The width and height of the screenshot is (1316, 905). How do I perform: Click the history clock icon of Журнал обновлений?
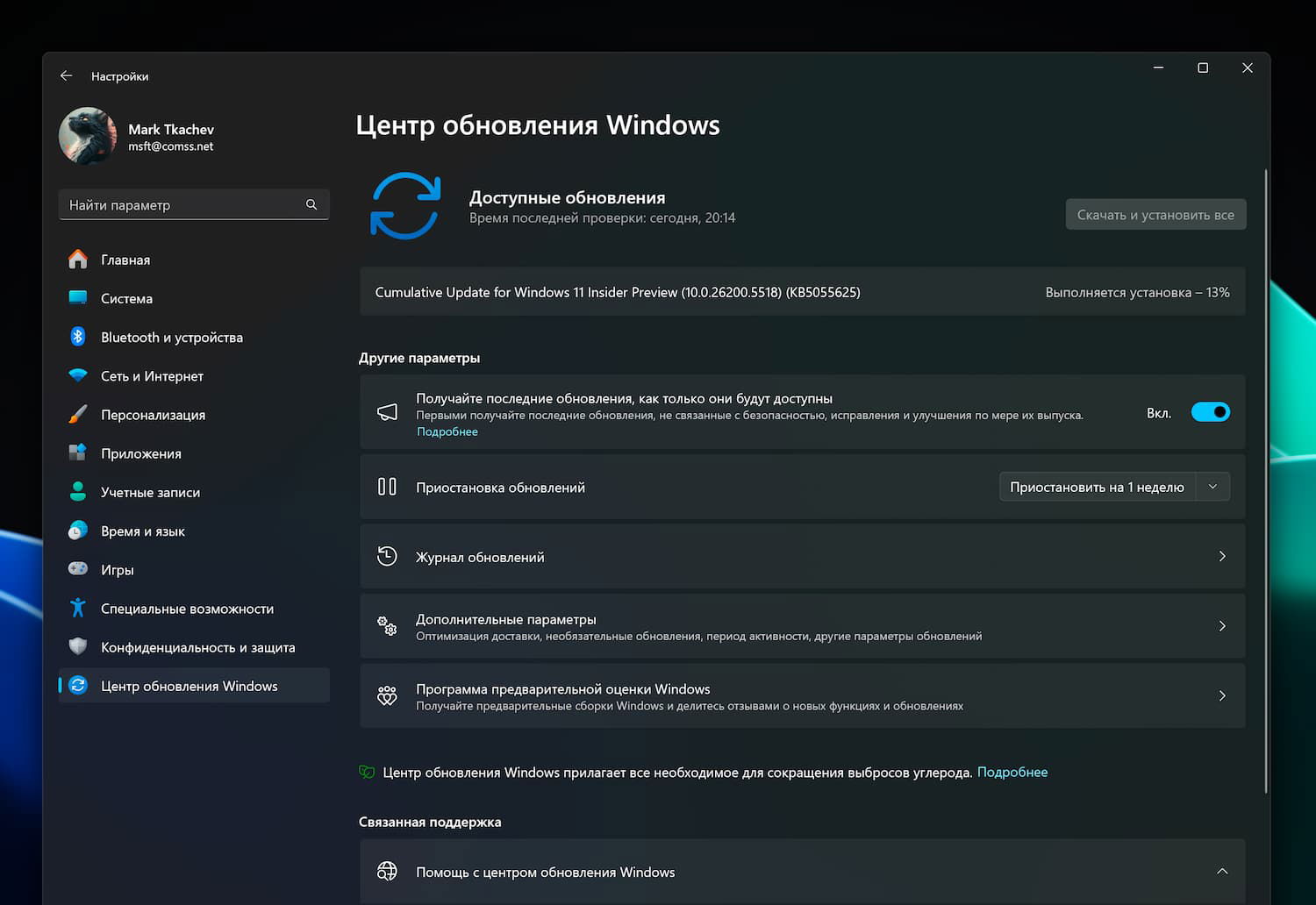point(387,556)
